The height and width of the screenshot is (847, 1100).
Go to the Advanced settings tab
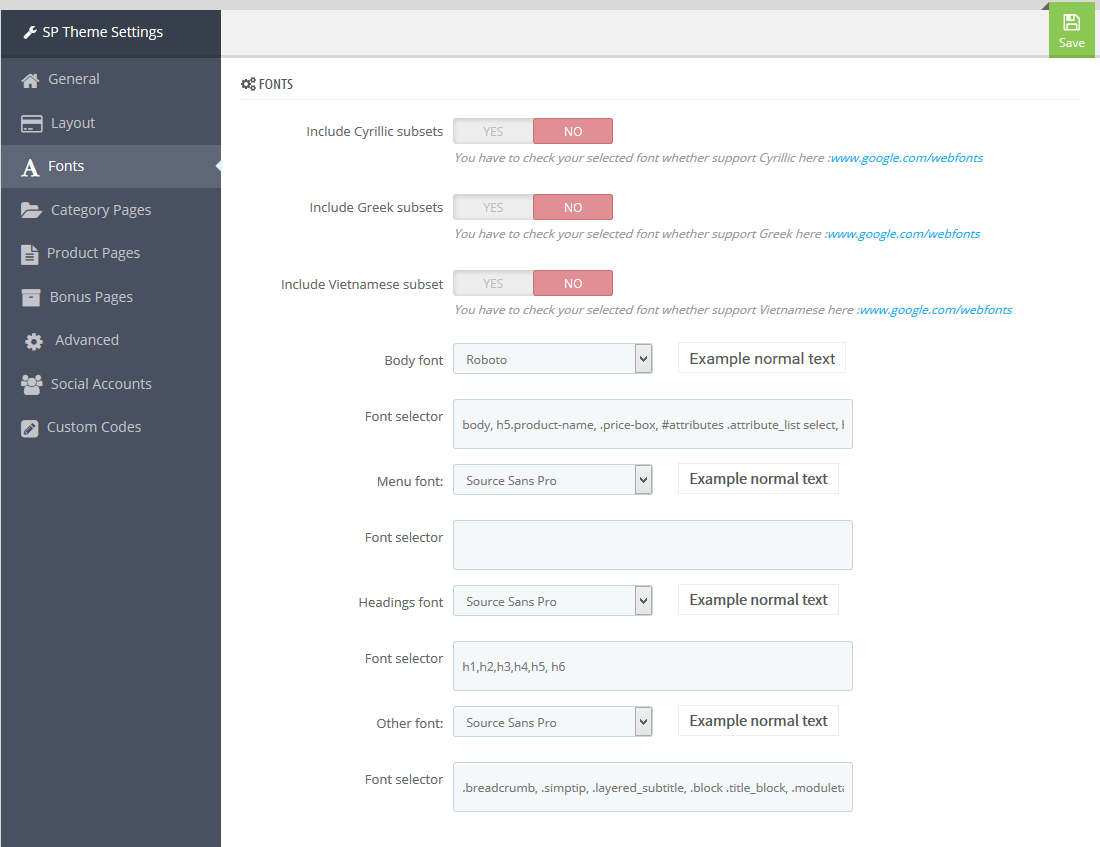tap(86, 340)
